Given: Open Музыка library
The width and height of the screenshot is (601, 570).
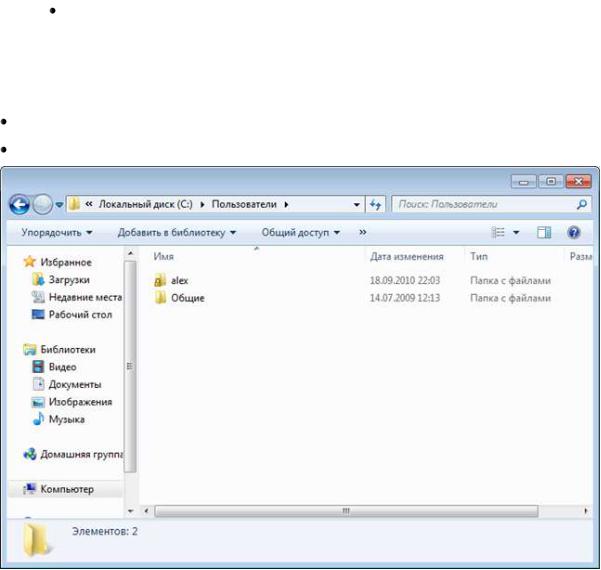Looking at the screenshot, I should pos(67,419).
